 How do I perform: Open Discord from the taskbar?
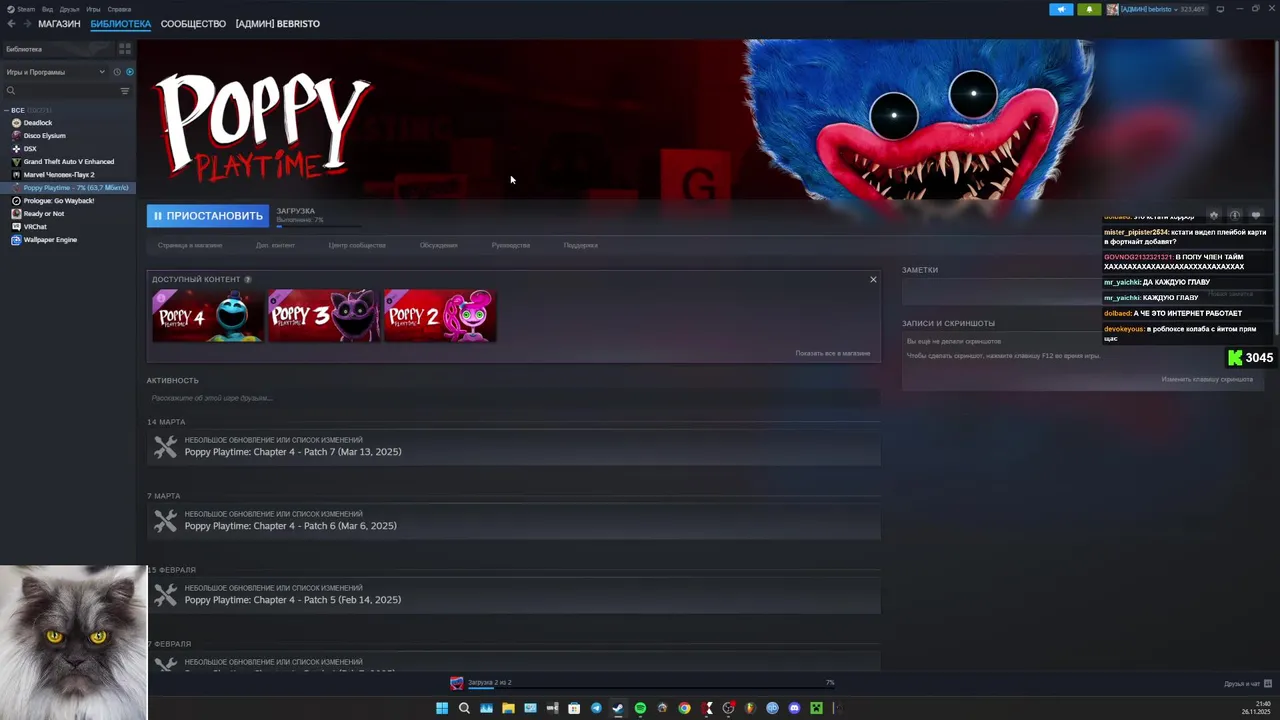794,708
